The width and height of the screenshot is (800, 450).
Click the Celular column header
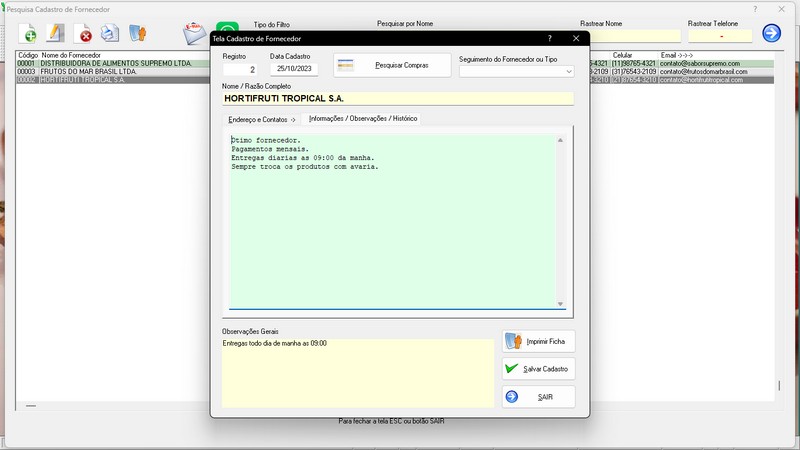[622, 55]
